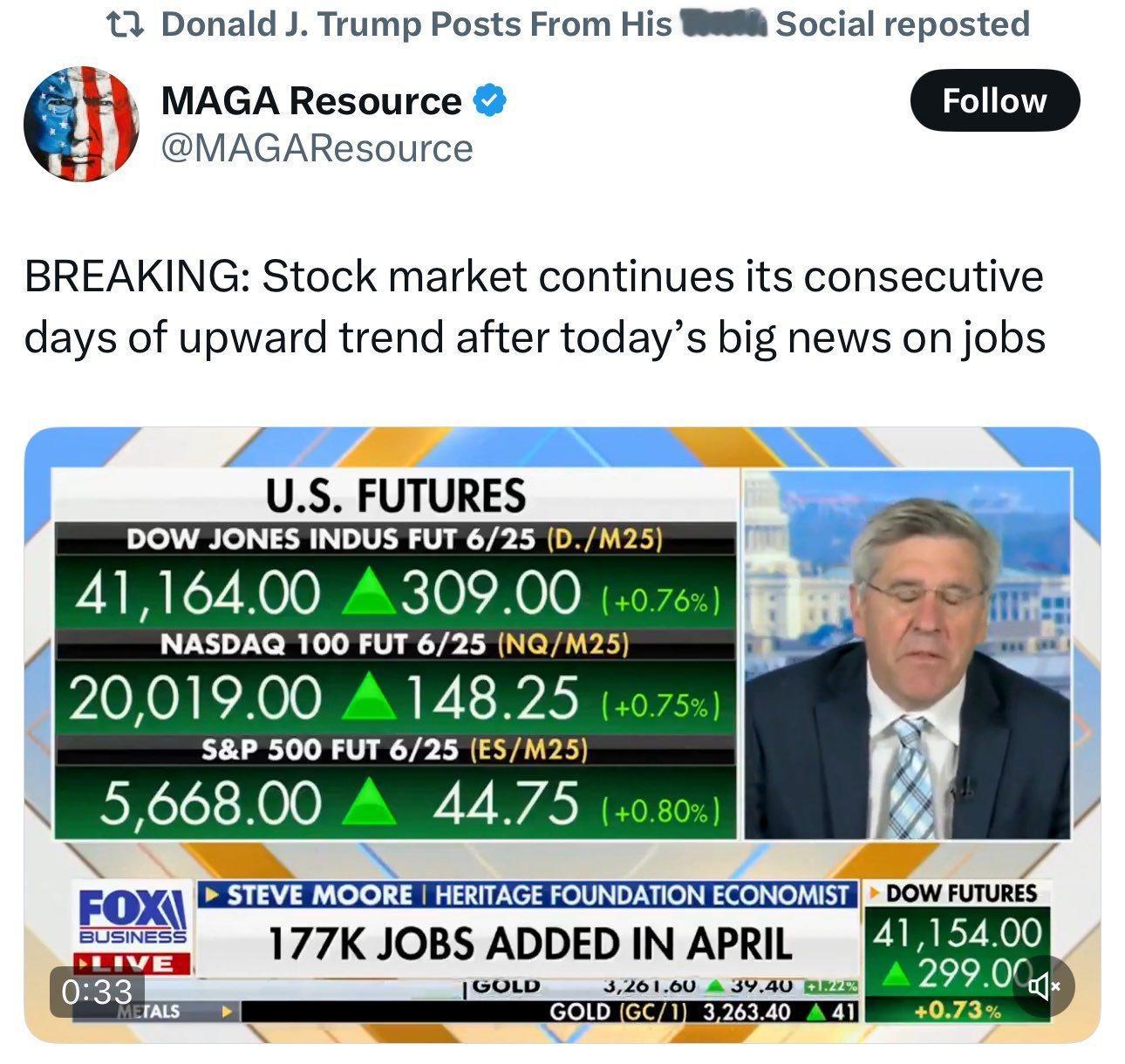The width and height of the screenshot is (1125, 1064).
Task: Click the Steve Moore name caption bar
Action: 527,895
